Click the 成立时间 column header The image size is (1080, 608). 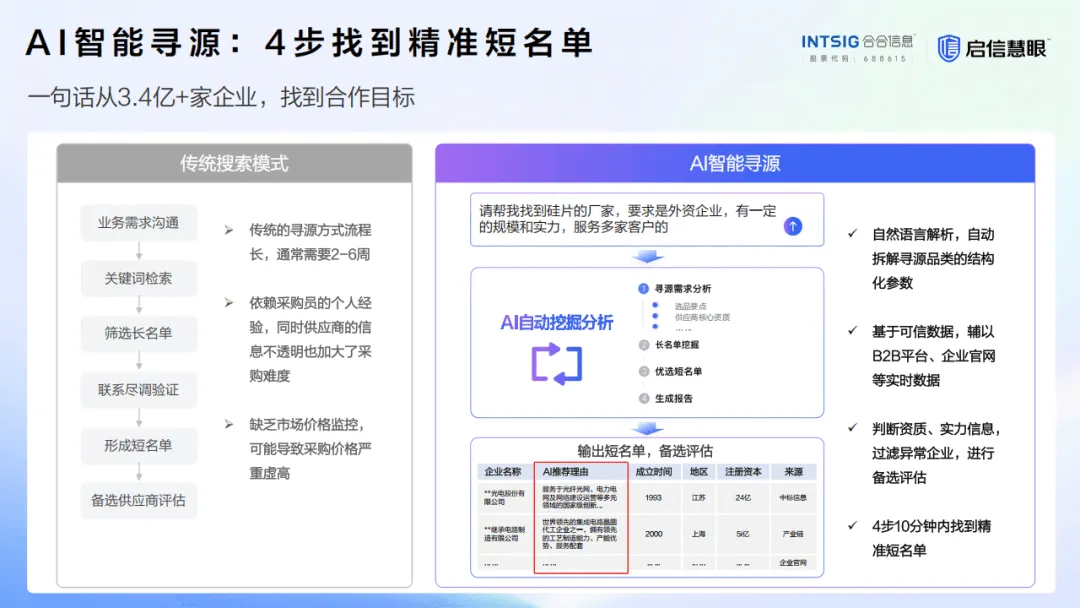point(654,472)
